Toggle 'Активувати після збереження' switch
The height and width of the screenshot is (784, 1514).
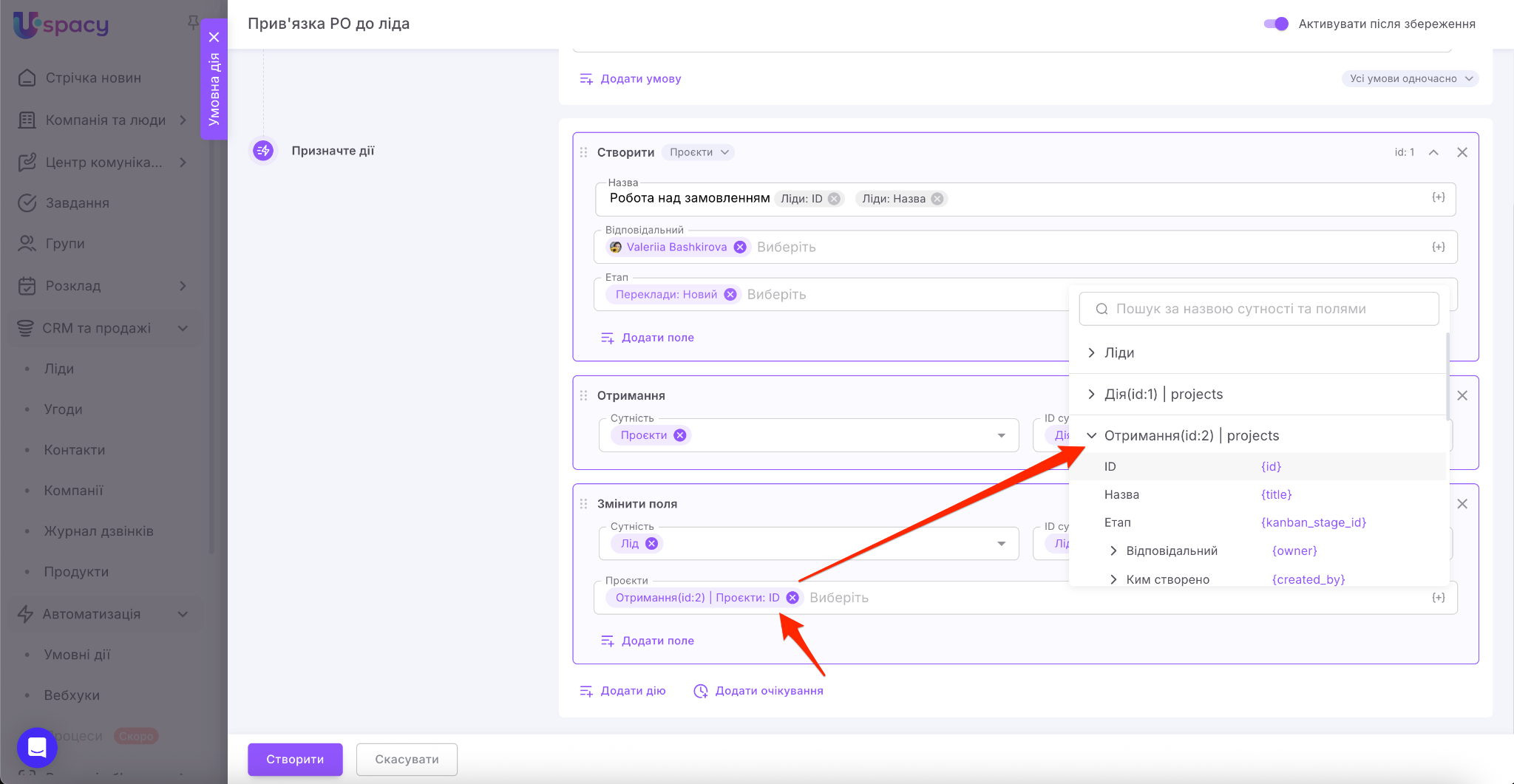[x=1276, y=24]
